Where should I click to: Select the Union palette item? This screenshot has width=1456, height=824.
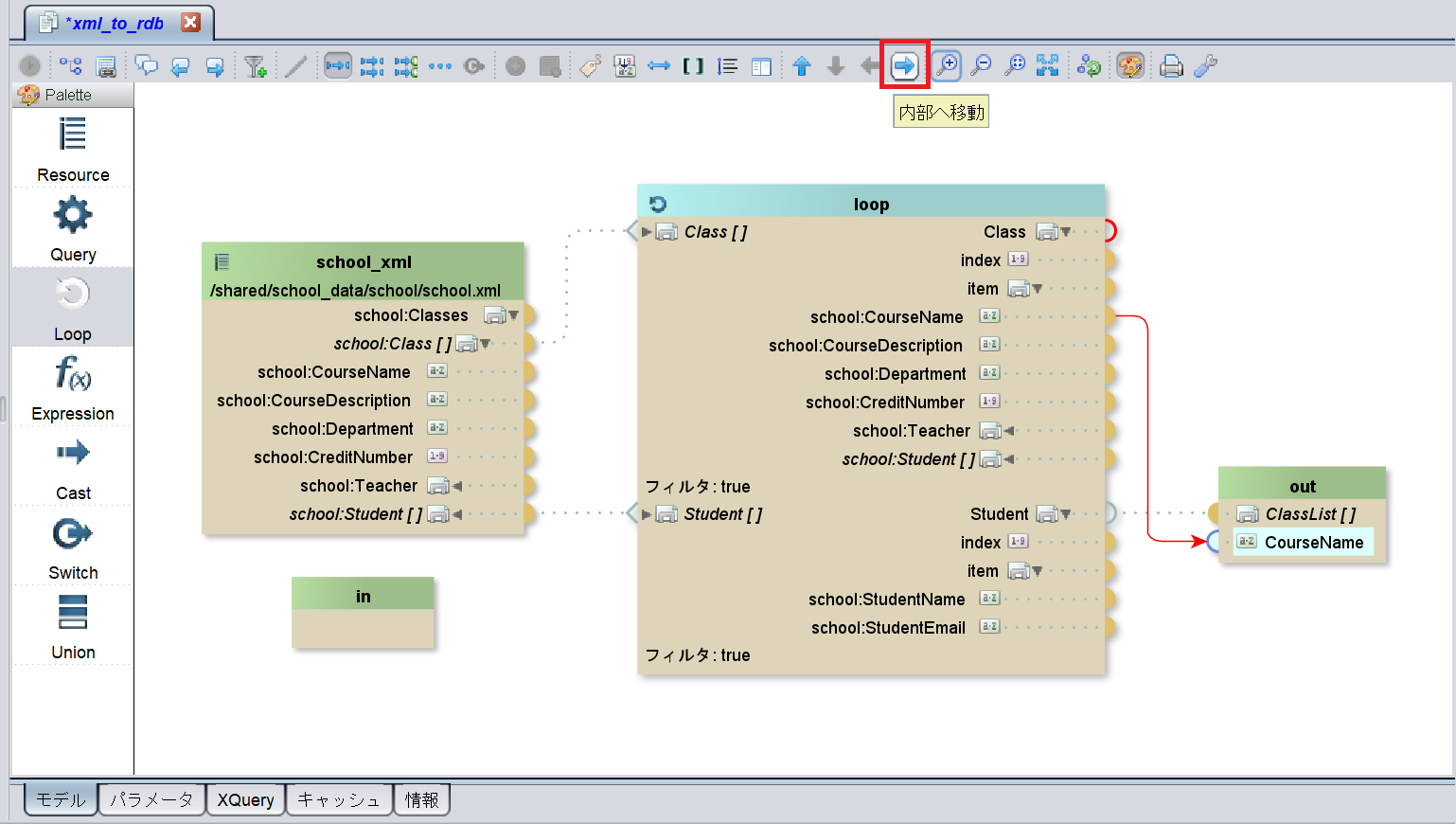(x=73, y=626)
